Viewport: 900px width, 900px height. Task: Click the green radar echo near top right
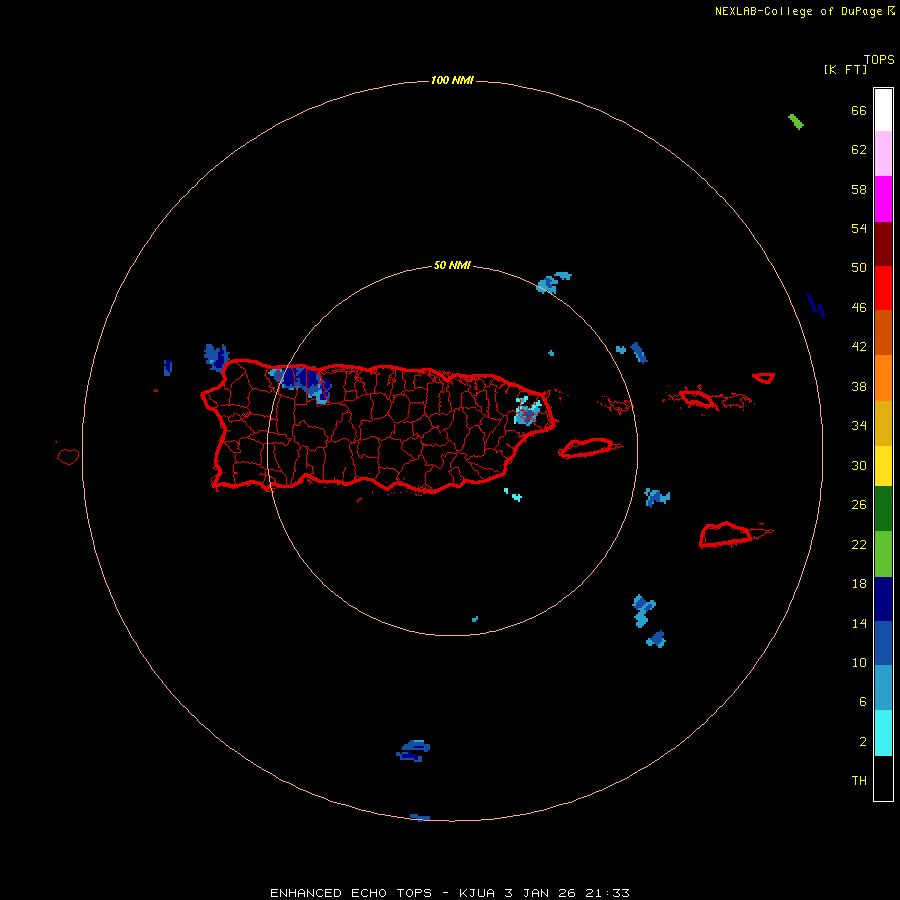point(796,122)
